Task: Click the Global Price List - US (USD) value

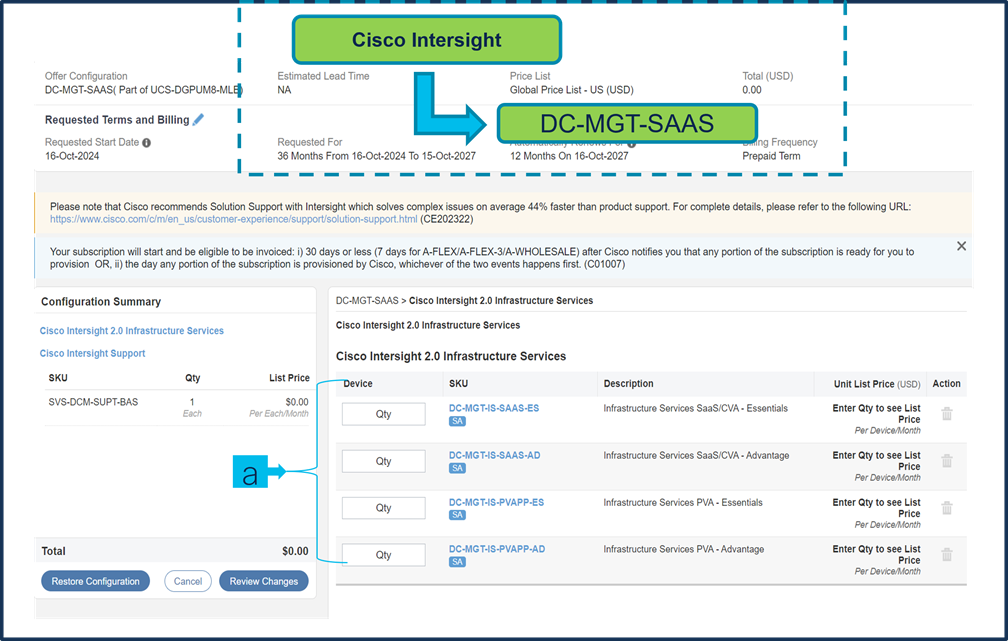Action: tap(572, 90)
